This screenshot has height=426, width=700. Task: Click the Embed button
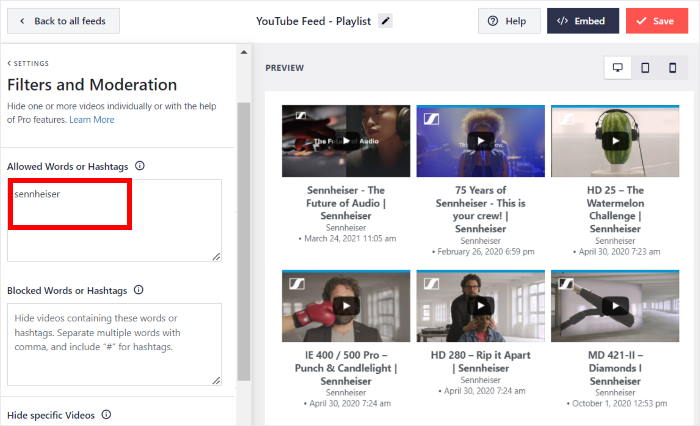(583, 21)
